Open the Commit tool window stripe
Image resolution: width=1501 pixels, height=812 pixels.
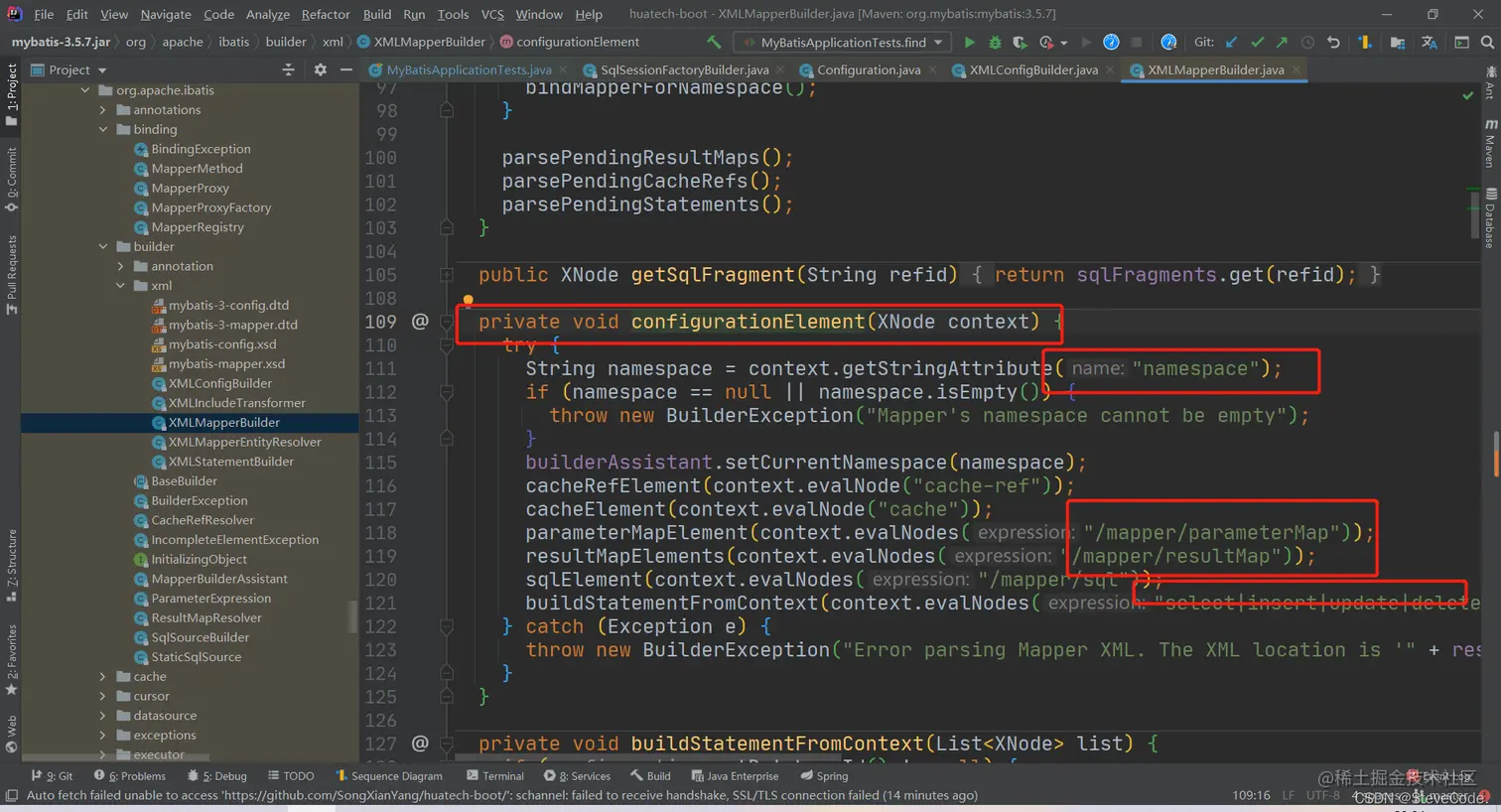(x=12, y=180)
